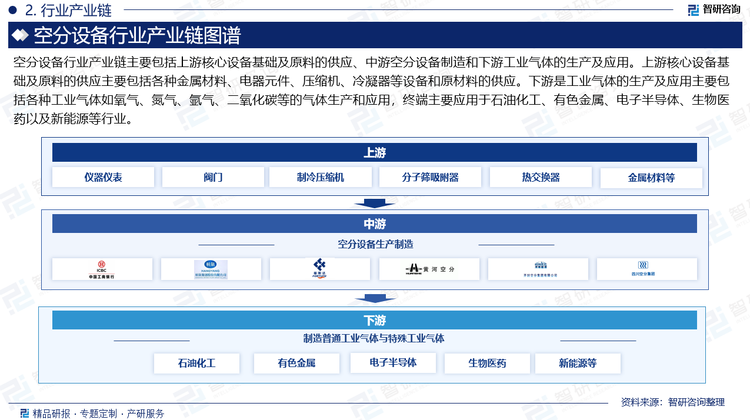The width and height of the screenshot is (750, 420).
Task: Click the down arrow between 中游 and 下游
Action: click(x=375, y=299)
